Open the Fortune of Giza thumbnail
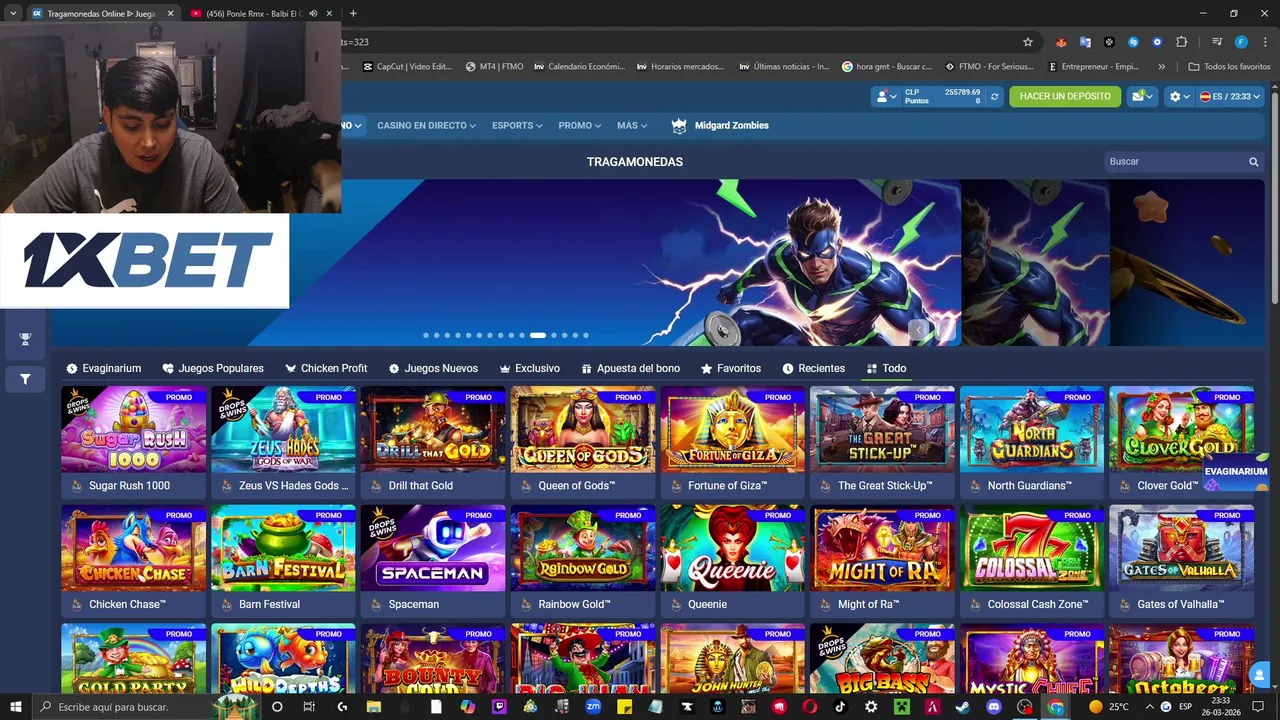 tap(733, 429)
